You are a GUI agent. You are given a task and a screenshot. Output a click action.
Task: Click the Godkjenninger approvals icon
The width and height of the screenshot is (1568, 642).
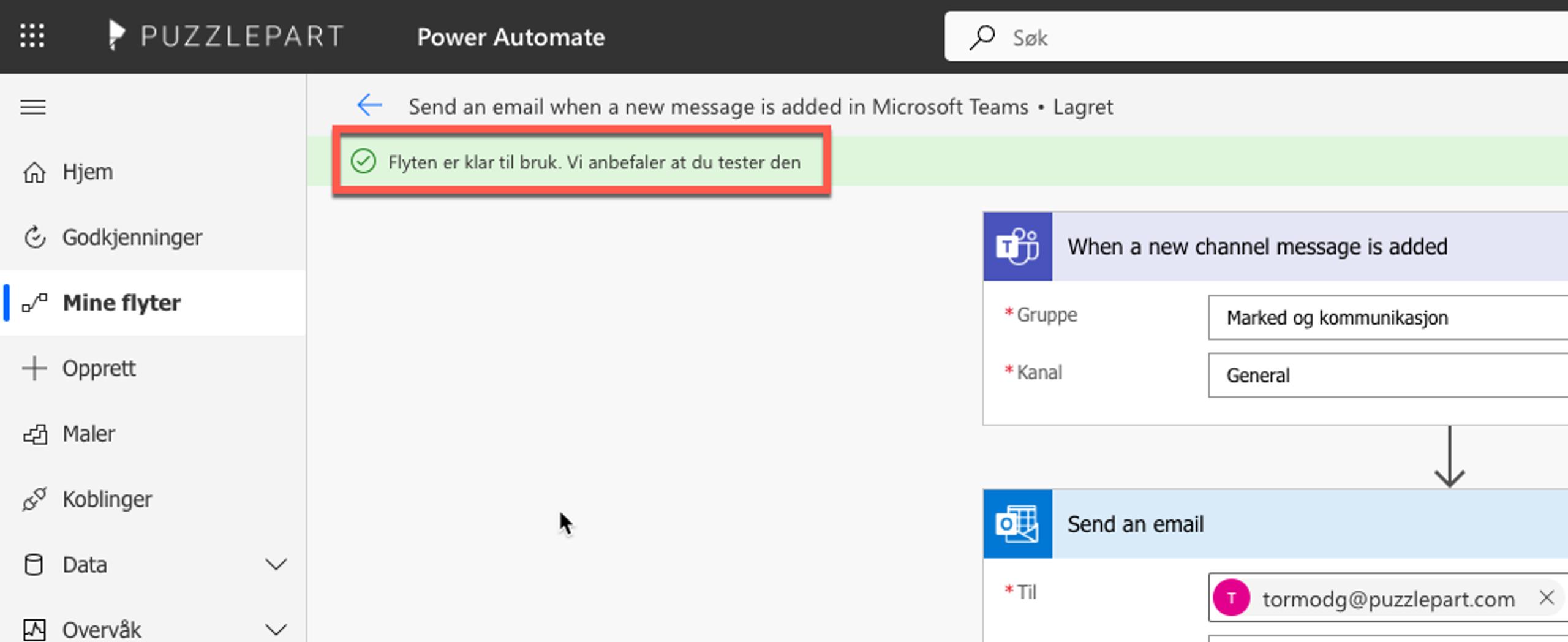click(34, 237)
